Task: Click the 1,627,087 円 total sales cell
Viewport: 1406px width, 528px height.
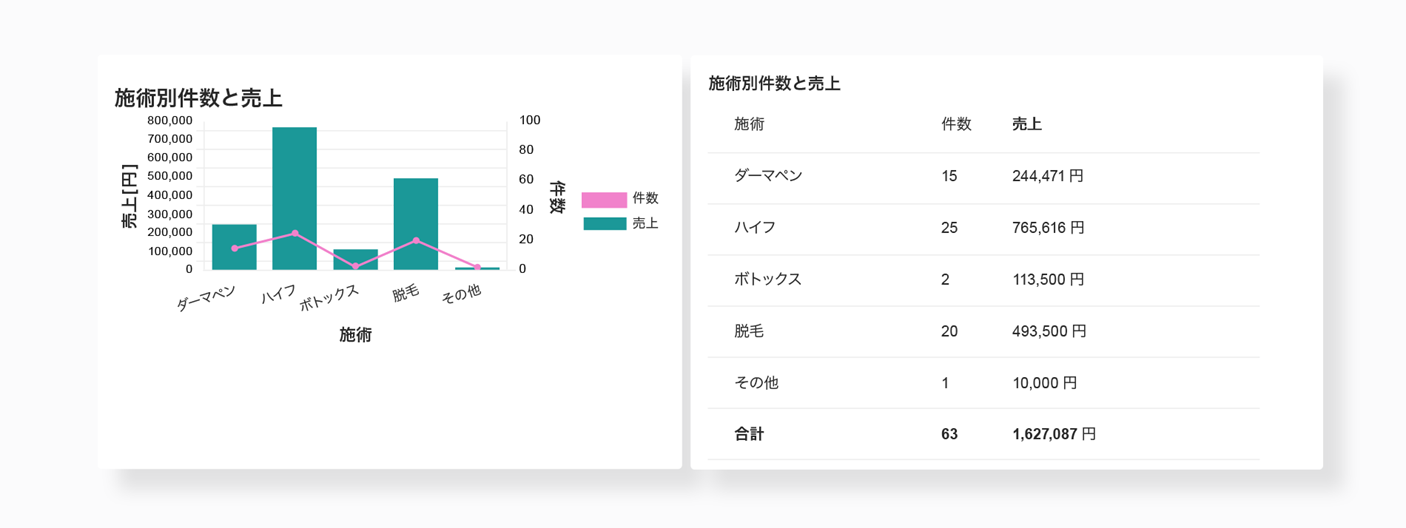Action: [x=1054, y=434]
